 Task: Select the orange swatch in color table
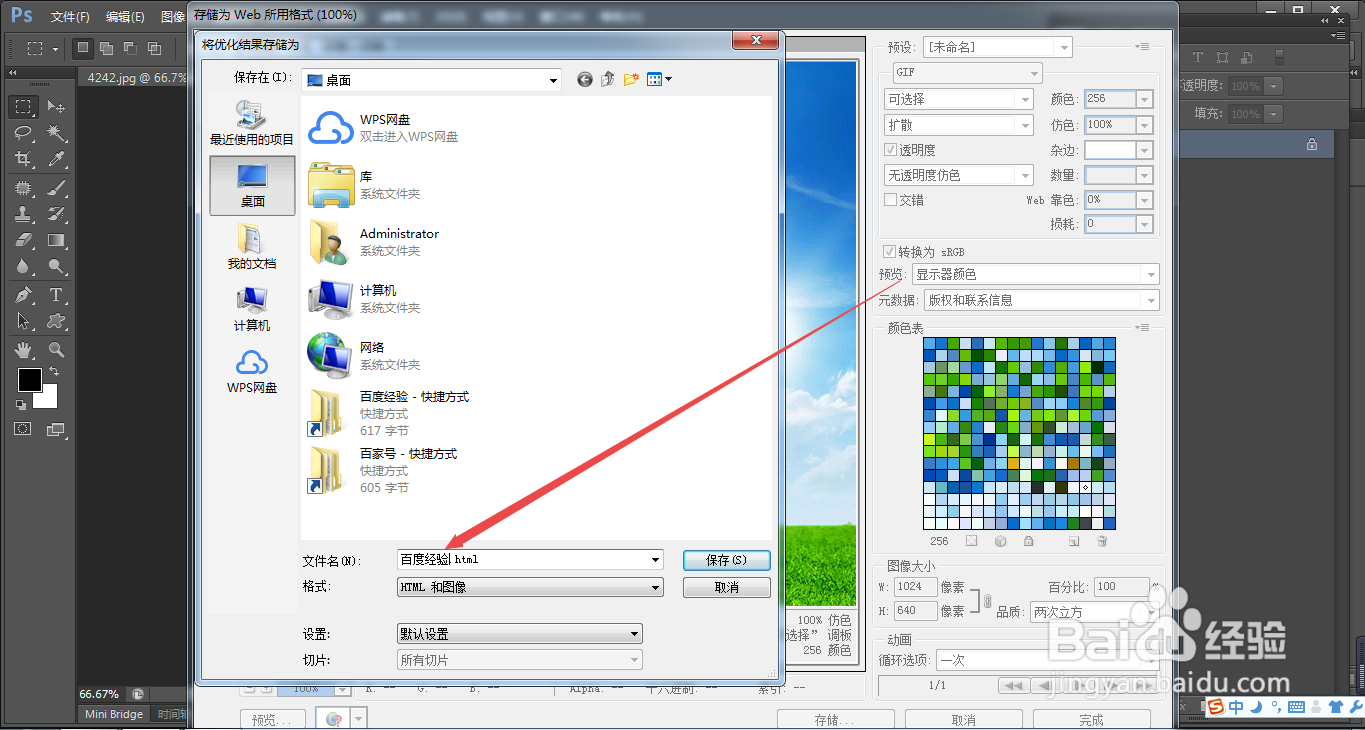coord(1012,463)
